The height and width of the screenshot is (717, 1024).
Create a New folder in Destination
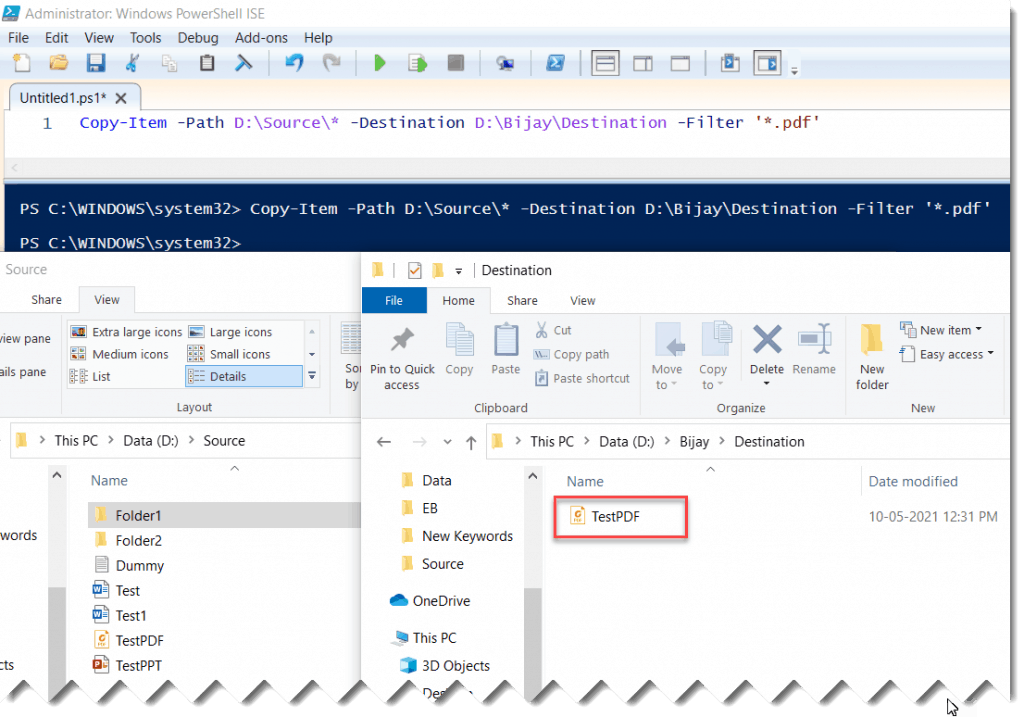tap(871, 353)
